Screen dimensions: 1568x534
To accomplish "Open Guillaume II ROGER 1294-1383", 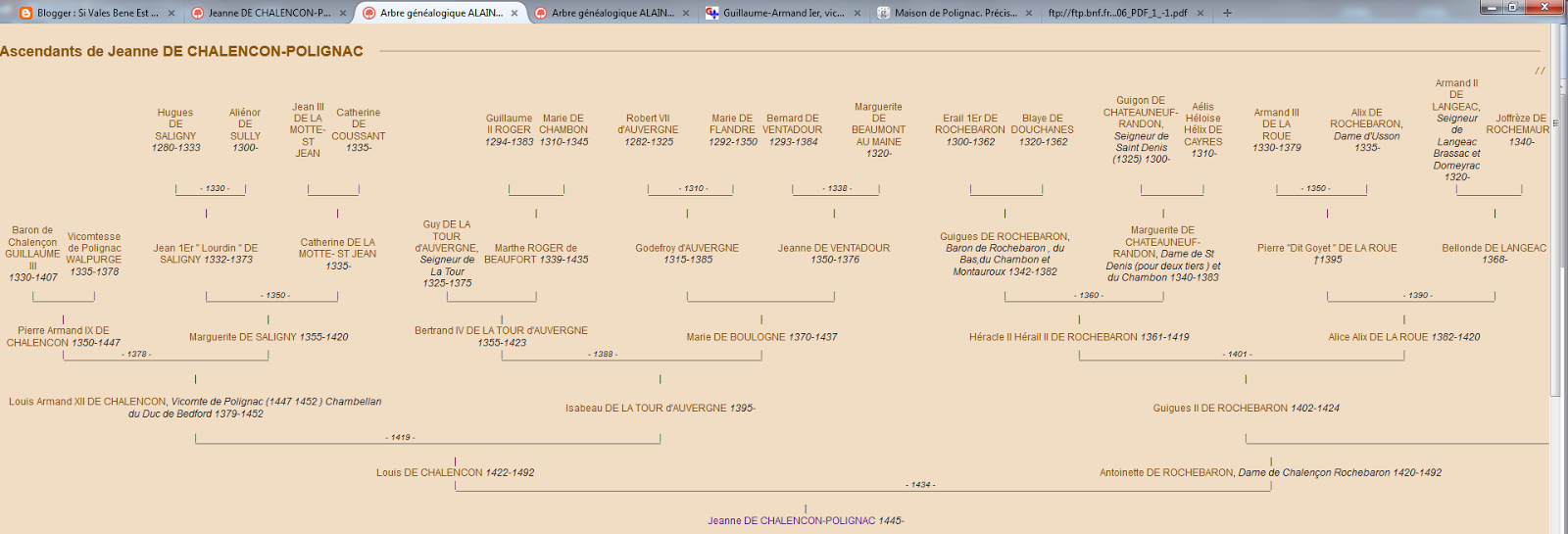I will (x=509, y=130).
